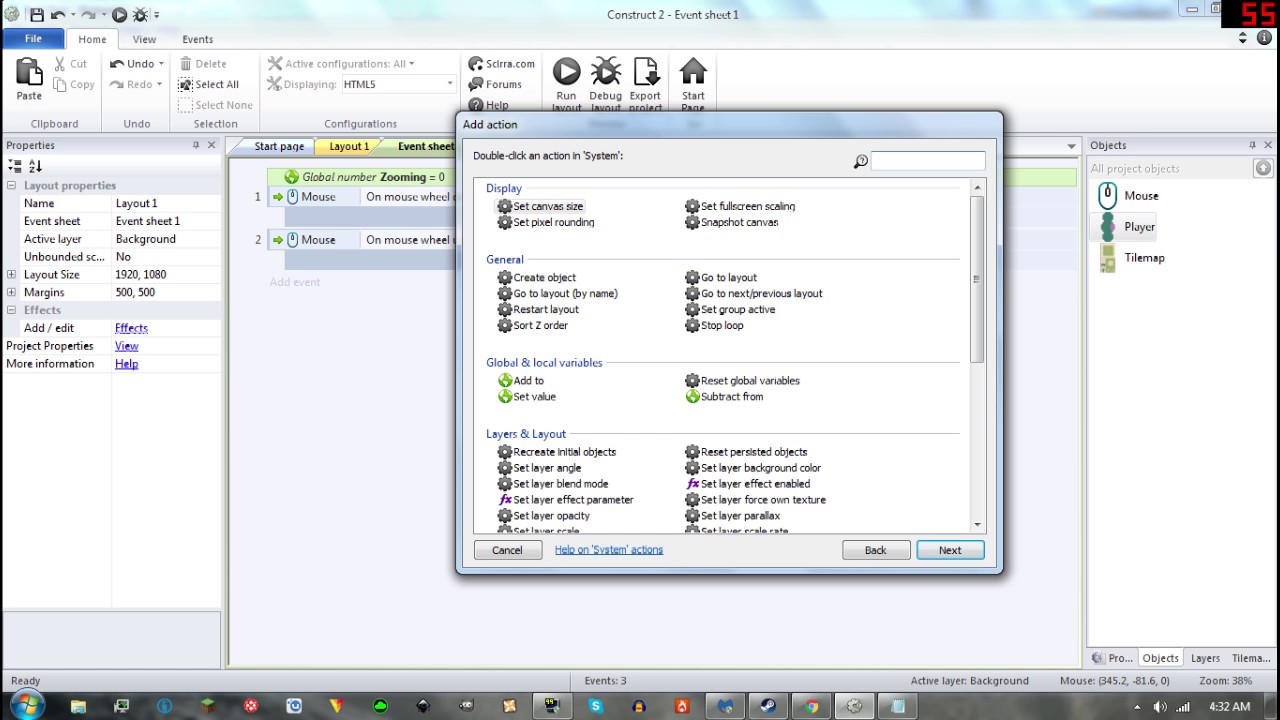This screenshot has height=720, width=1280.
Task: Switch to the Layout 1 tab
Action: pos(349,147)
